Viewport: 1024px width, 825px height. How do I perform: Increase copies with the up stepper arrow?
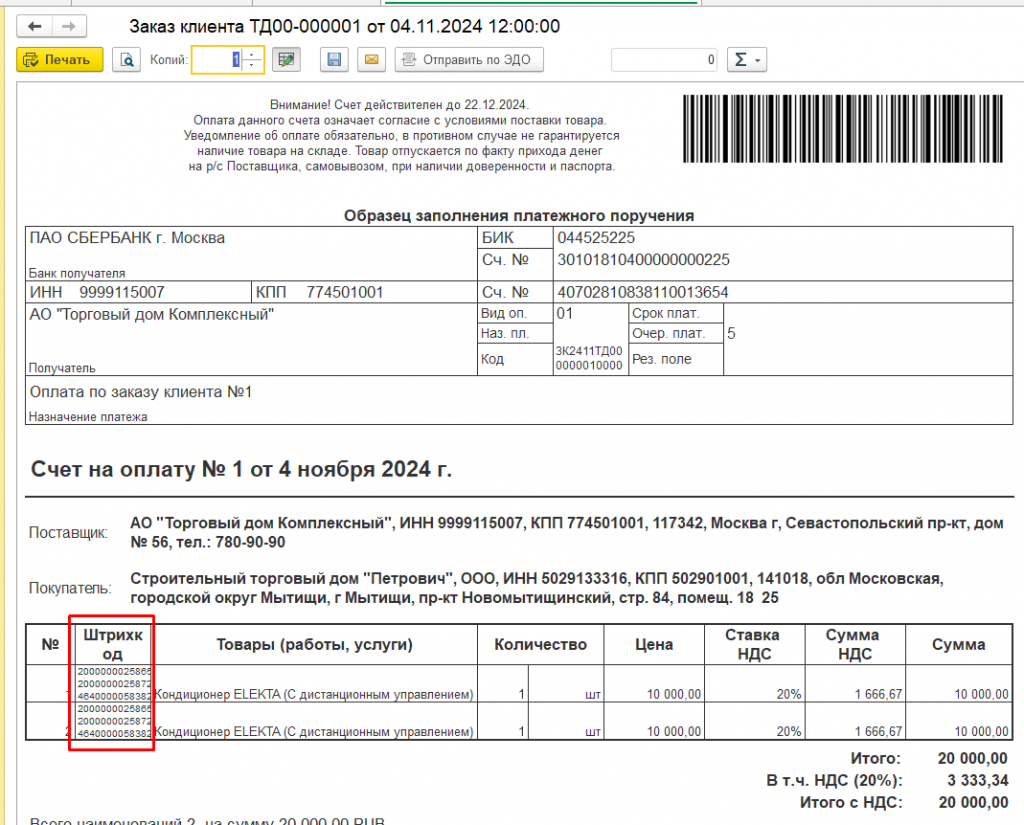click(x=252, y=54)
